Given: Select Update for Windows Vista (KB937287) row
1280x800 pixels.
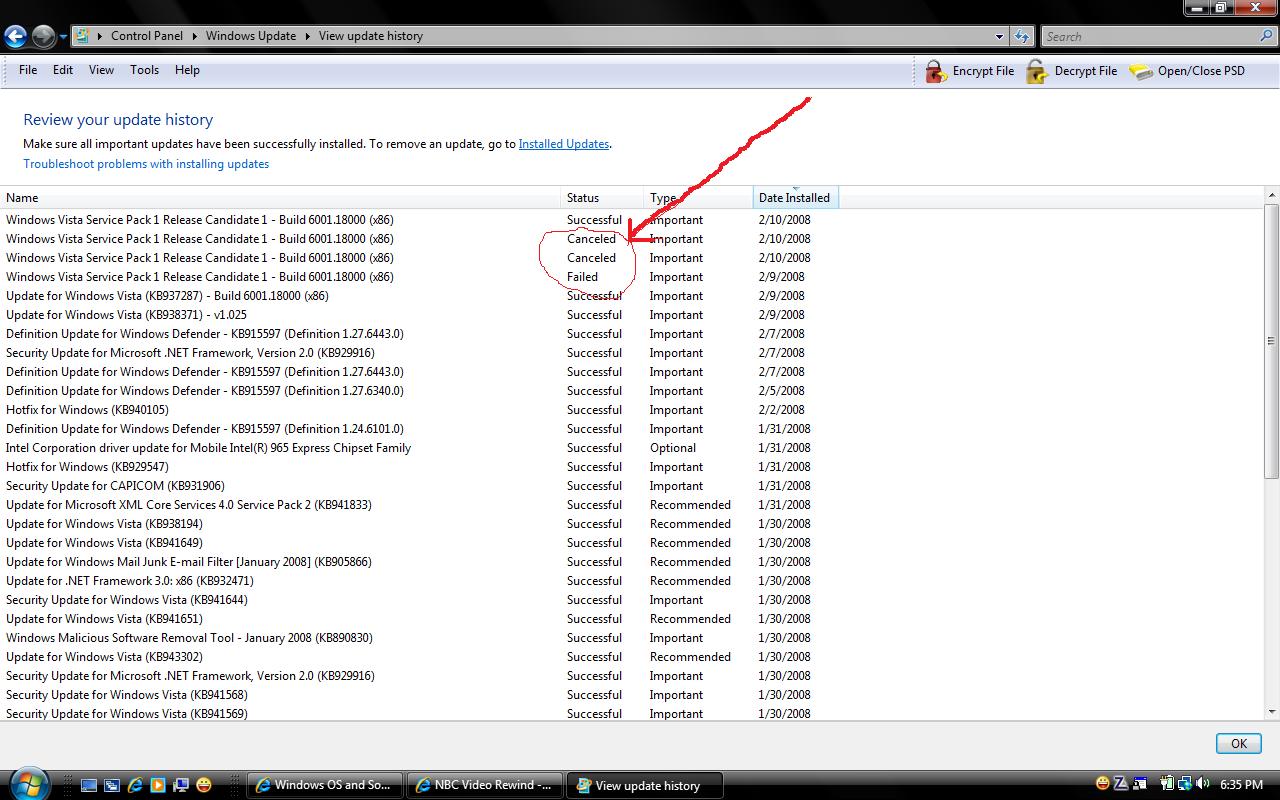Looking at the screenshot, I should click(420, 296).
